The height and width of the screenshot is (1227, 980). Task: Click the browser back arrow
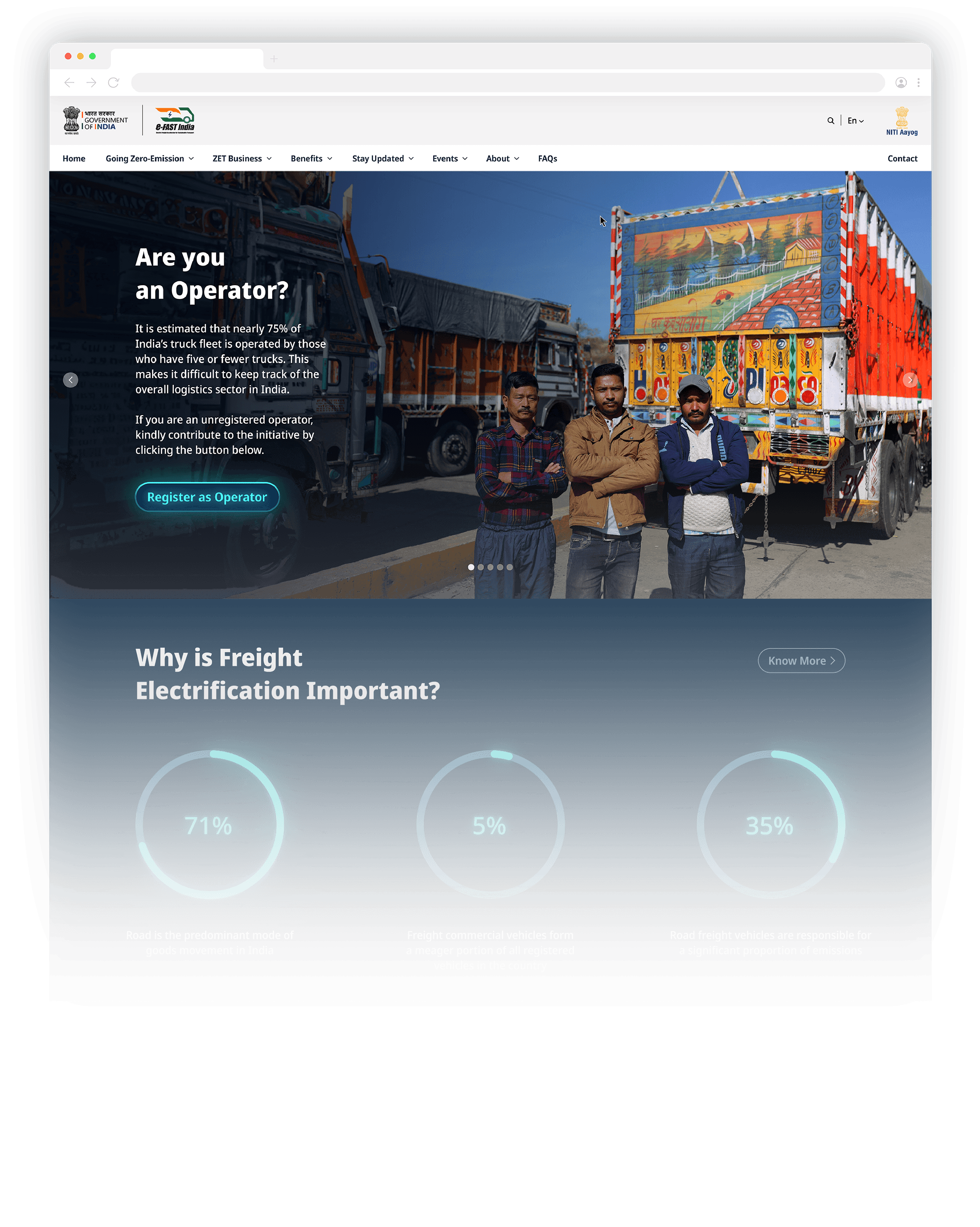pos(70,82)
